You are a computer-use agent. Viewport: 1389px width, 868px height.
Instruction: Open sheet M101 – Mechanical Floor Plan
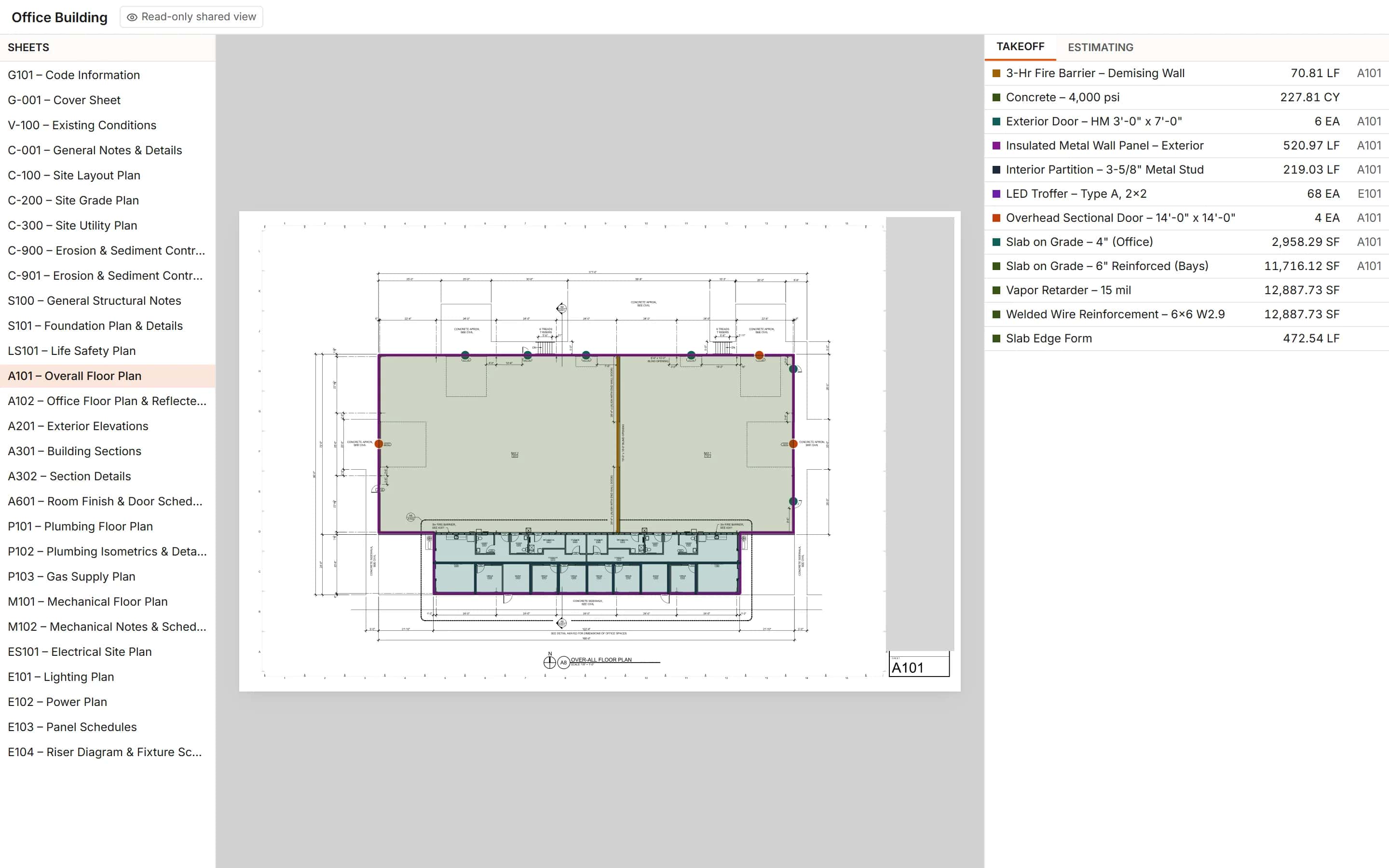click(x=108, y=602)
